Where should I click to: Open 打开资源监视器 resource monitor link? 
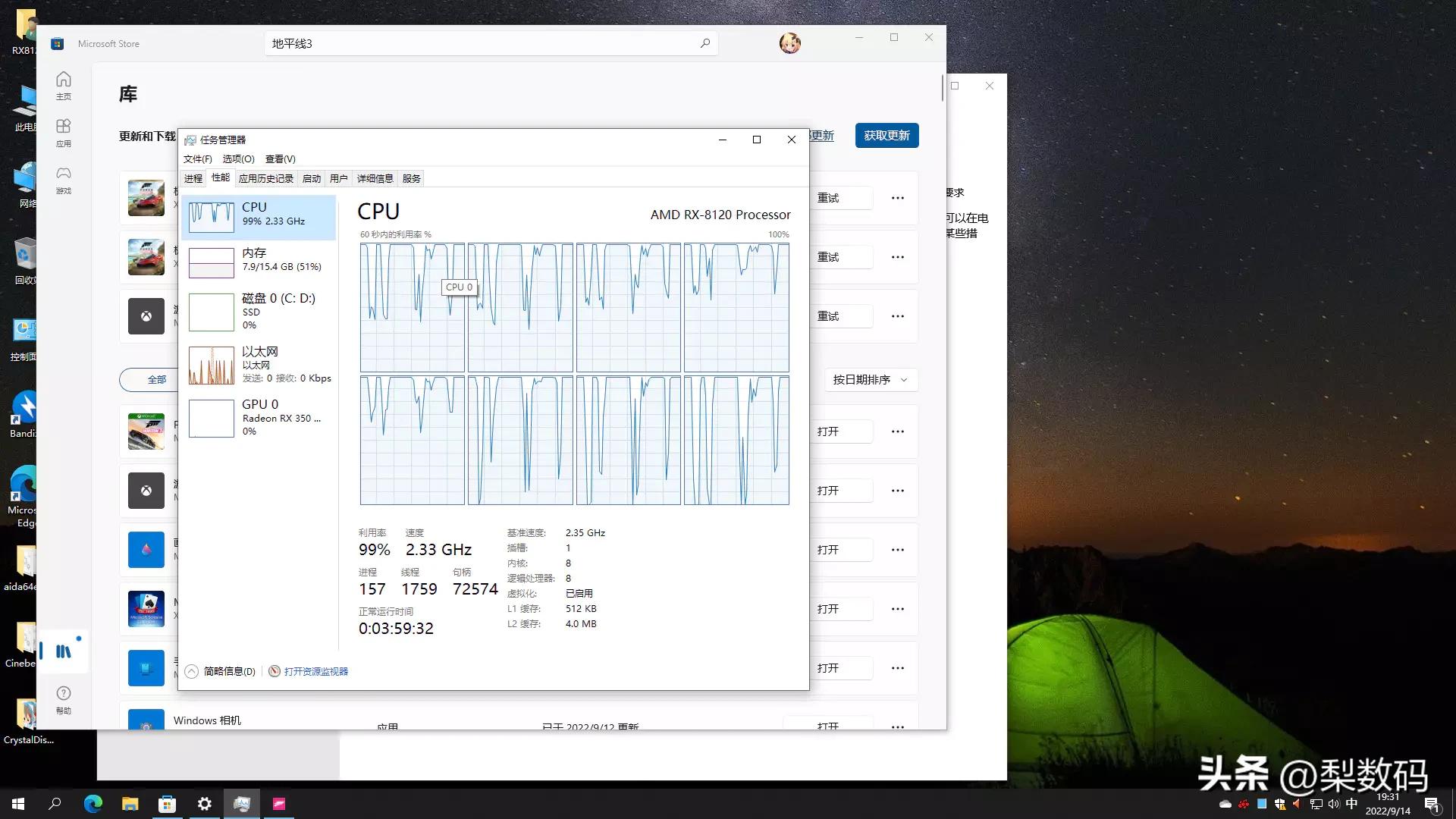pos(315,670)
